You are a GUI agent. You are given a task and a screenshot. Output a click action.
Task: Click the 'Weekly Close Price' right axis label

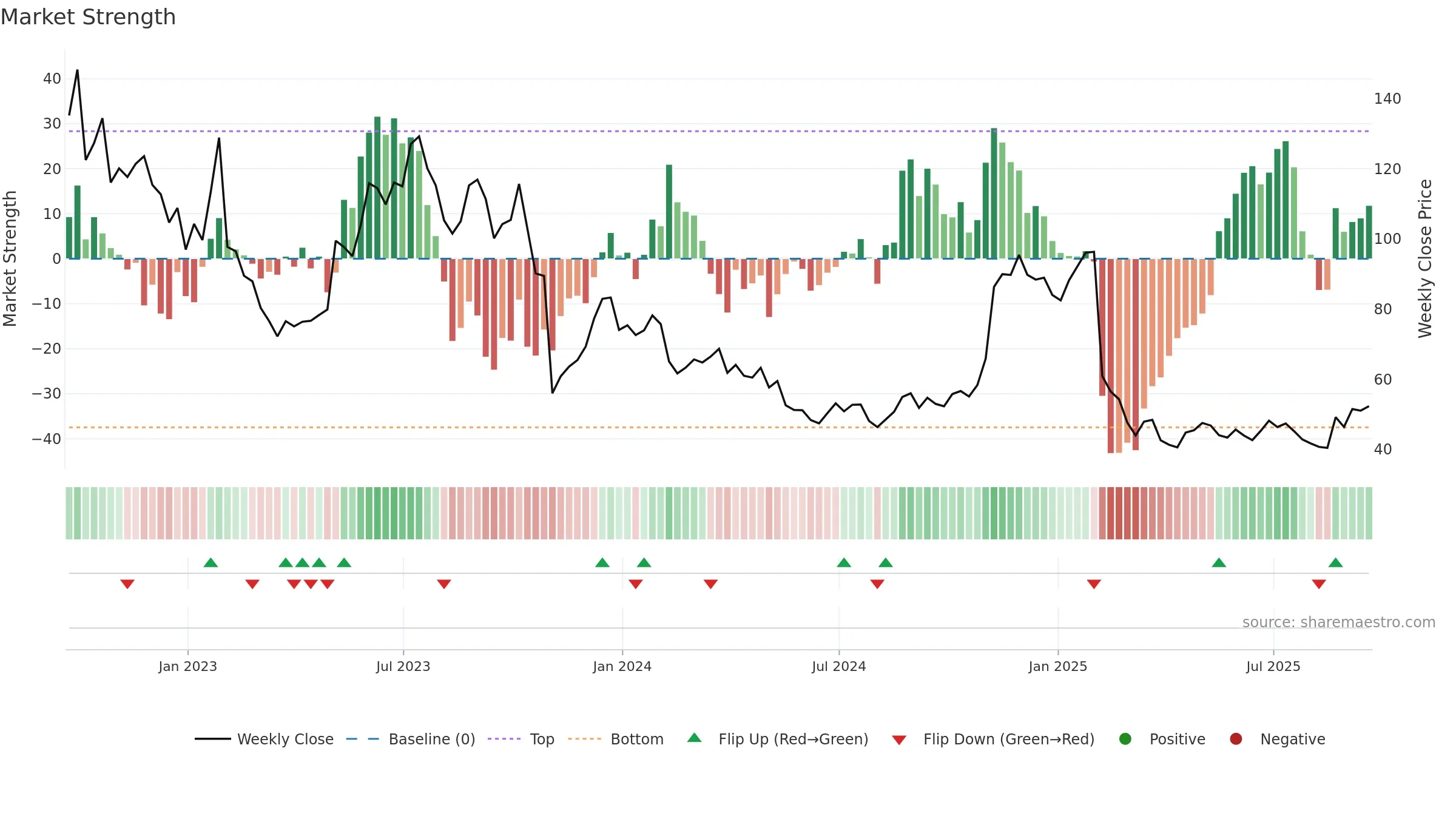pos(1425,258)
